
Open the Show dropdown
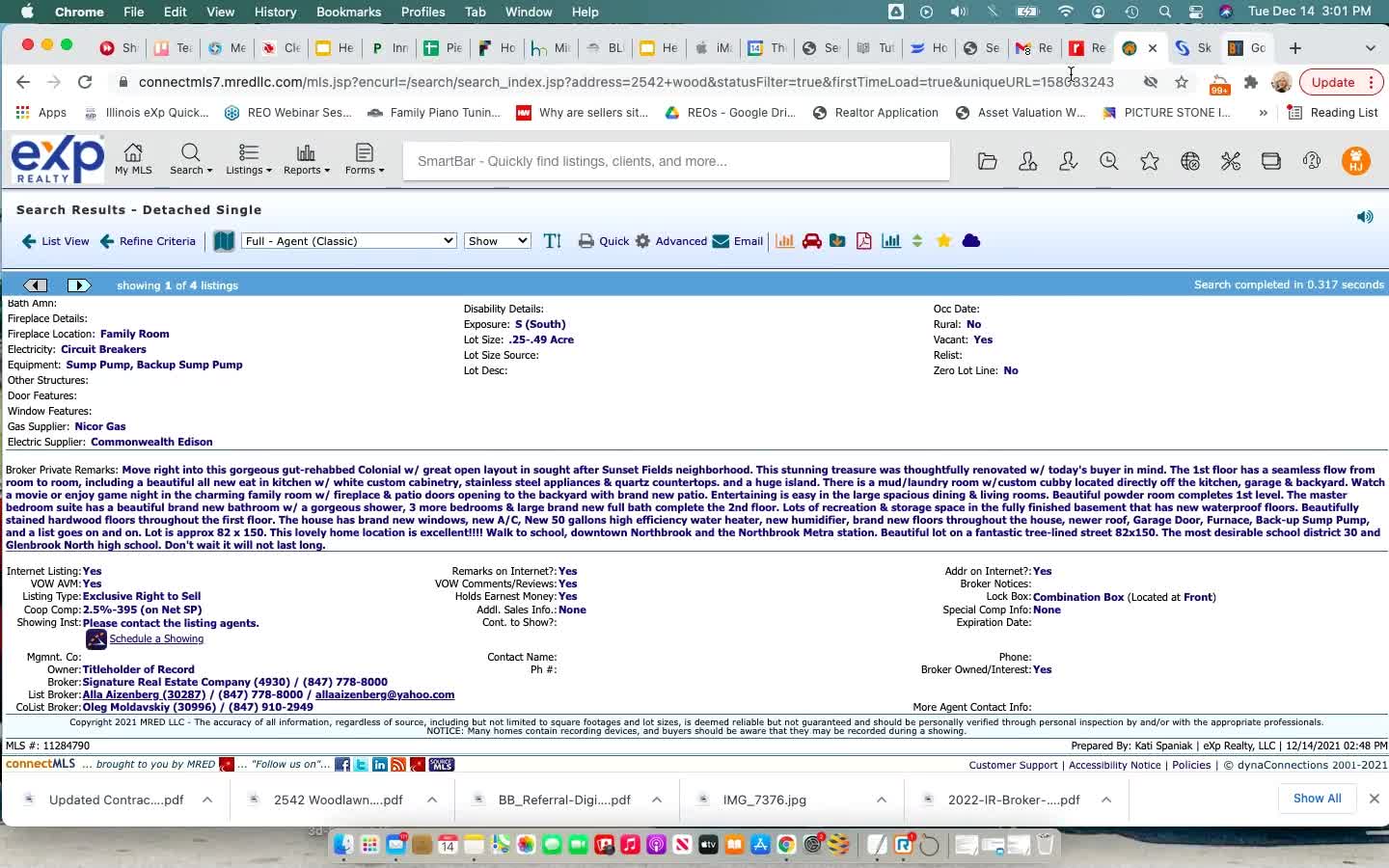click(x=498, y=241)
